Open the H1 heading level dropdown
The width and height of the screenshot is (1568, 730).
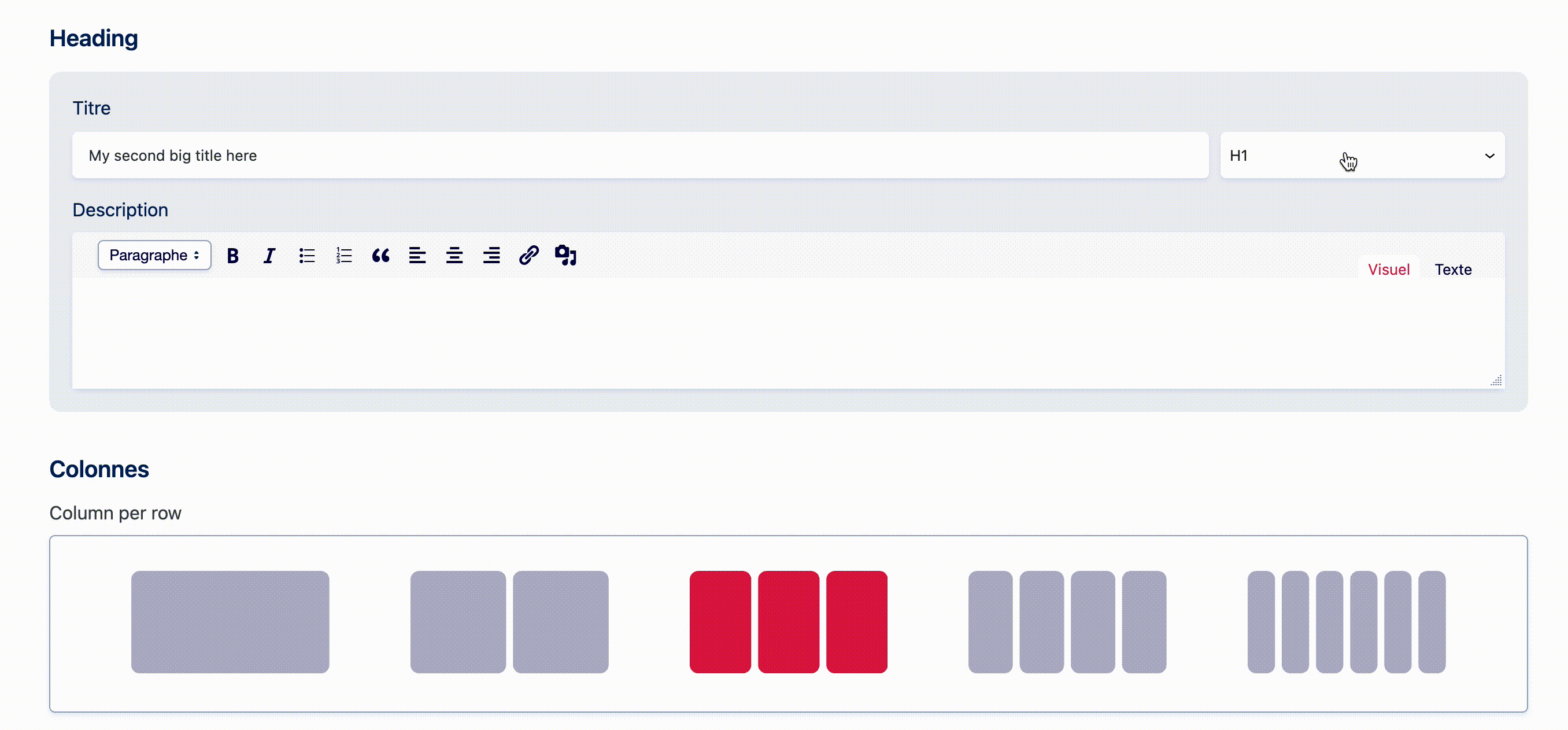click(1362, 155)
